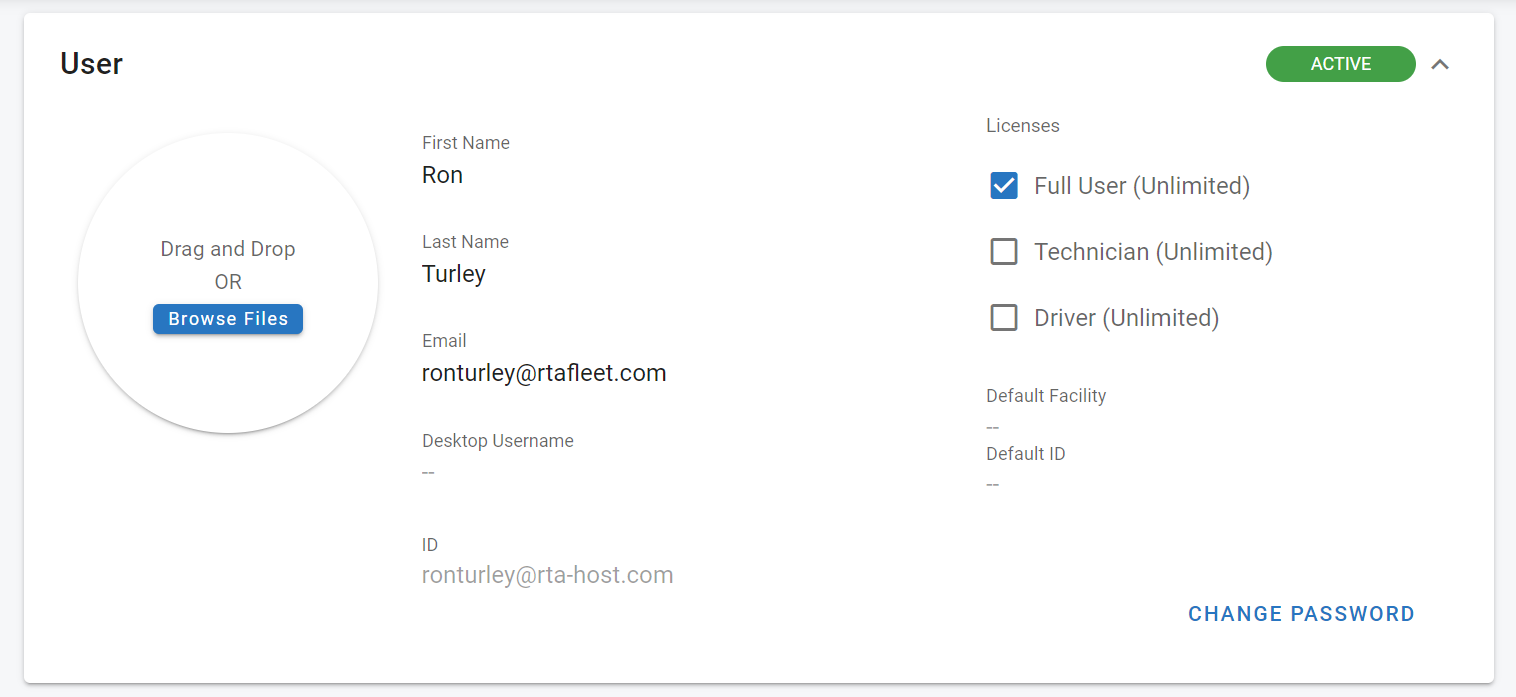Enable the Technician license checkbox
1516x697 pixels.
(1004, 252)
